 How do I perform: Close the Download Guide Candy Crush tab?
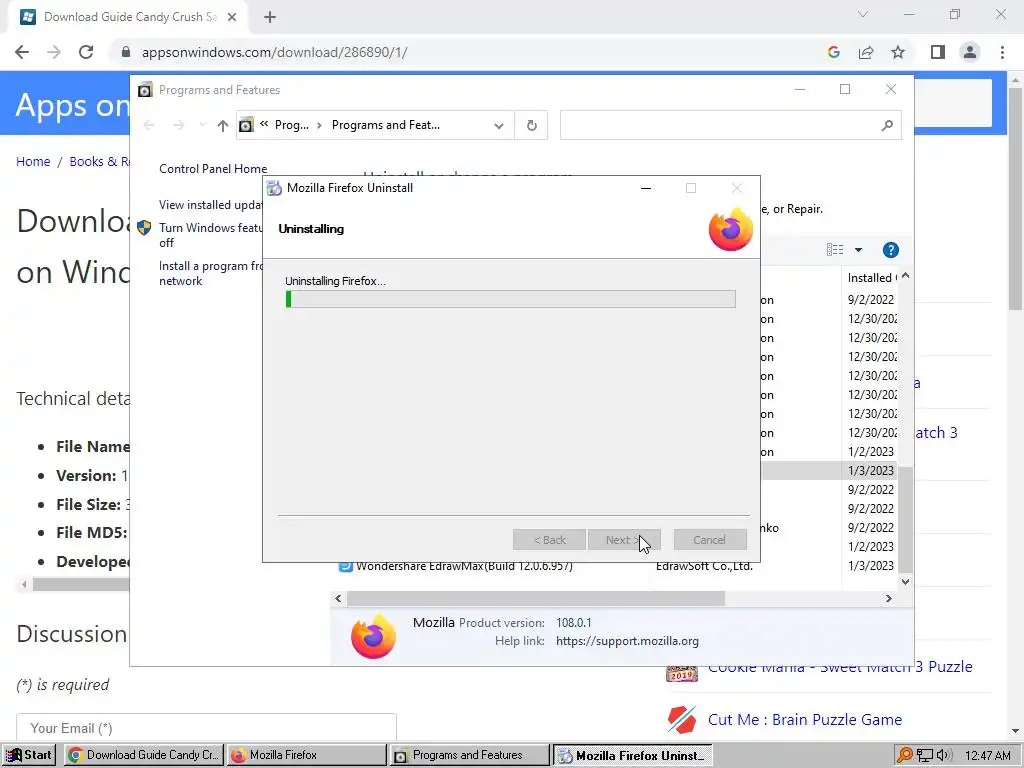232,17
